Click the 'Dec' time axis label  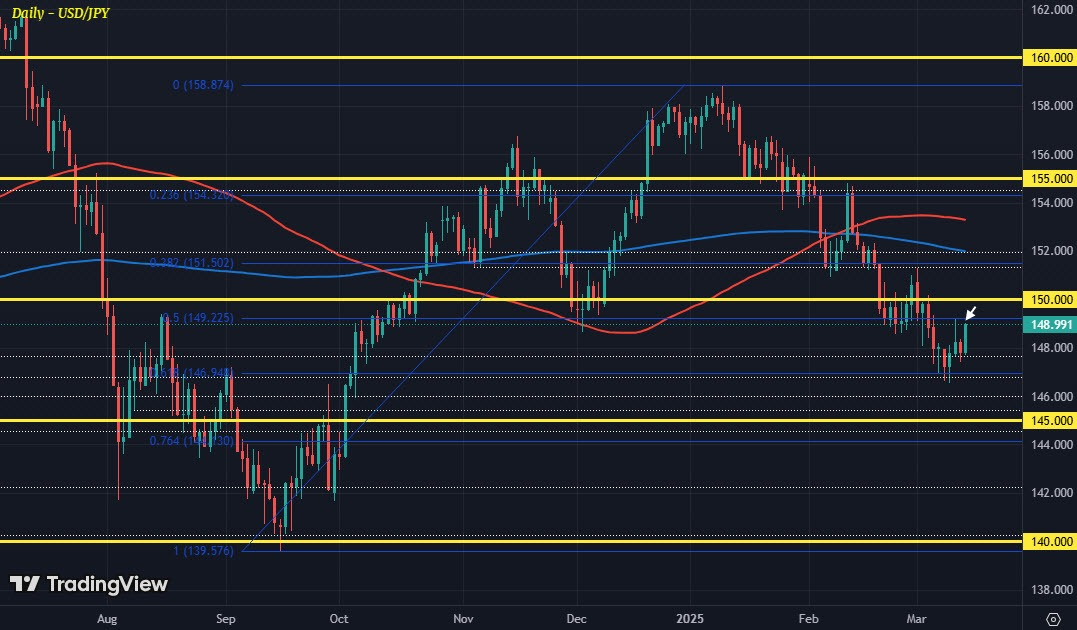[x=576, y=619]
